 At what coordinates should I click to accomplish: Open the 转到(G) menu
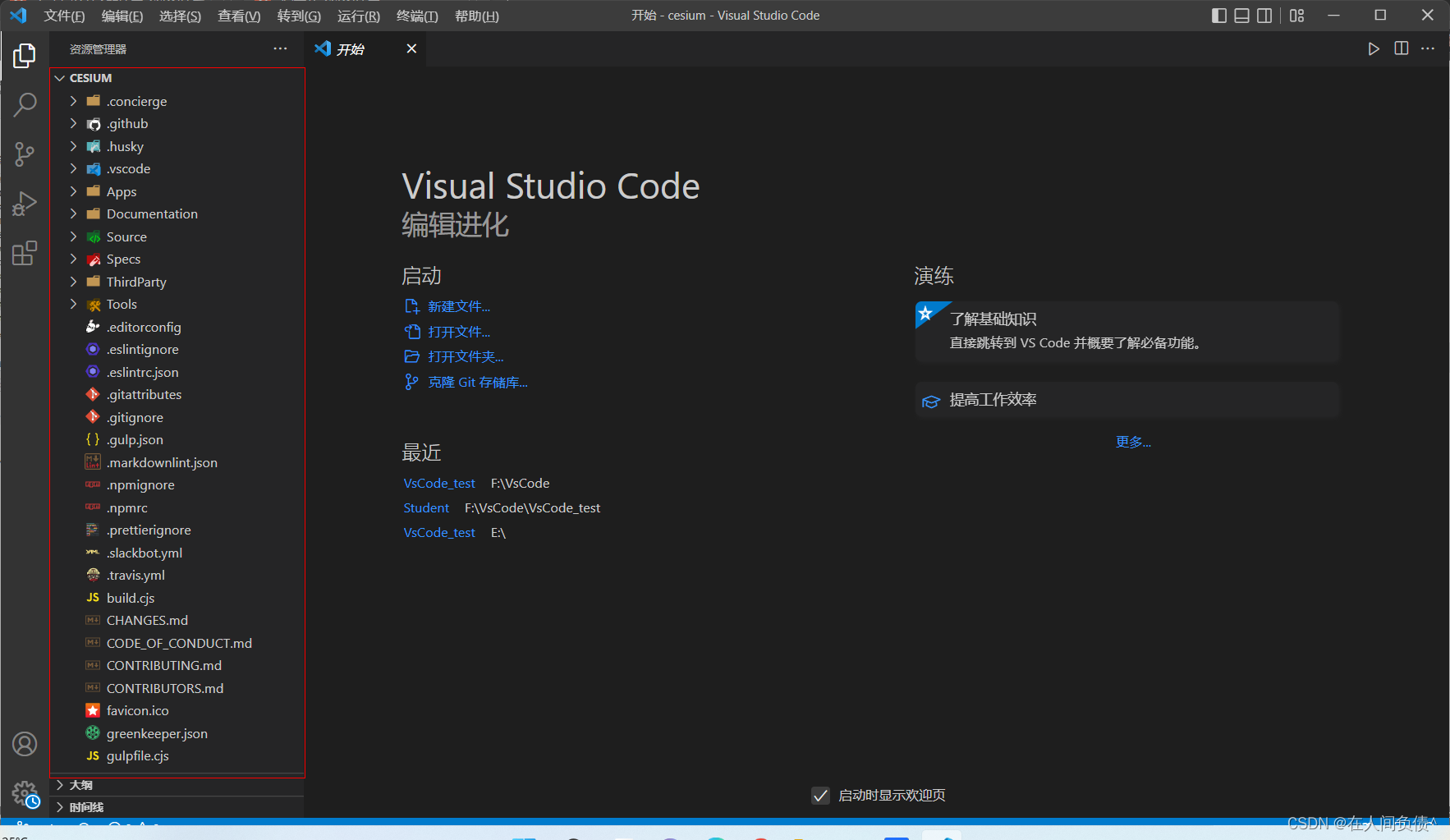coord(299,16)
